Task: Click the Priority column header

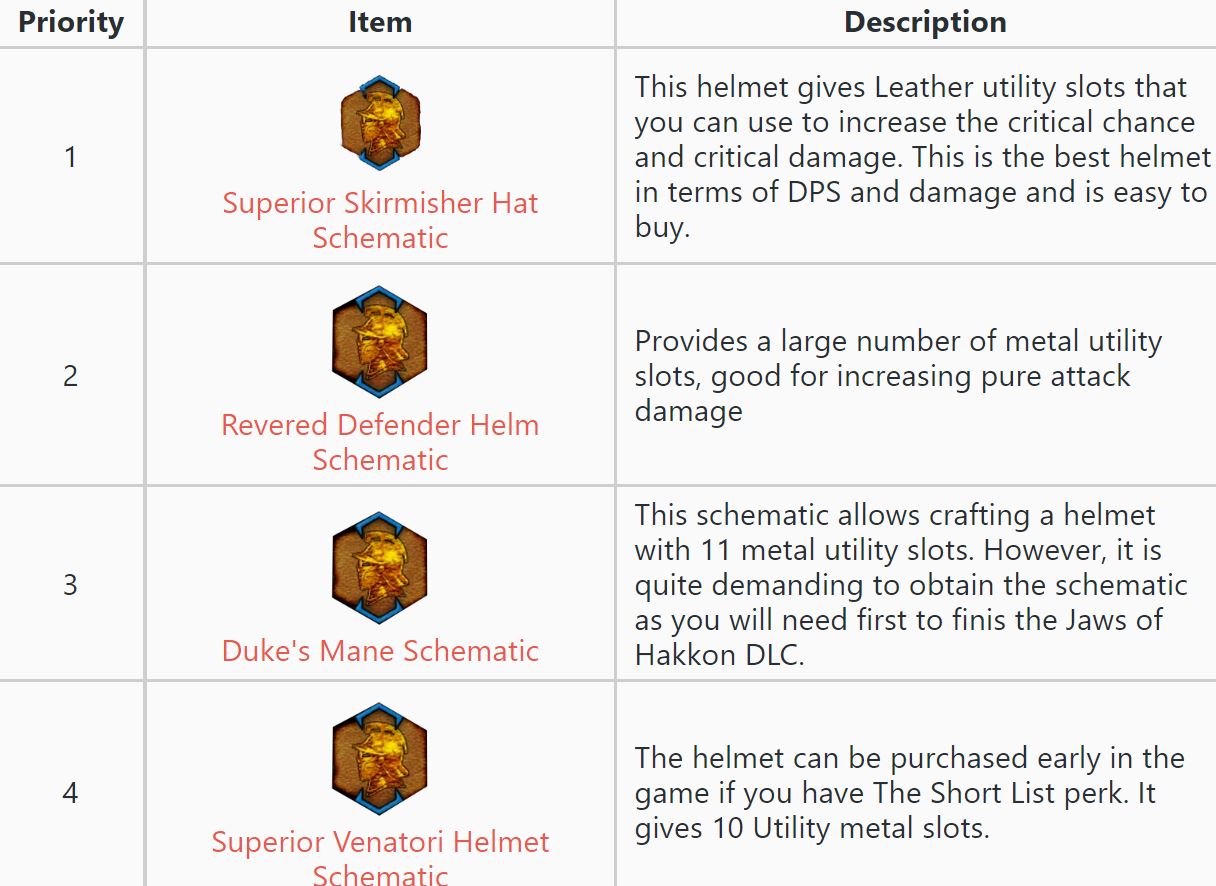Action: 71,23
